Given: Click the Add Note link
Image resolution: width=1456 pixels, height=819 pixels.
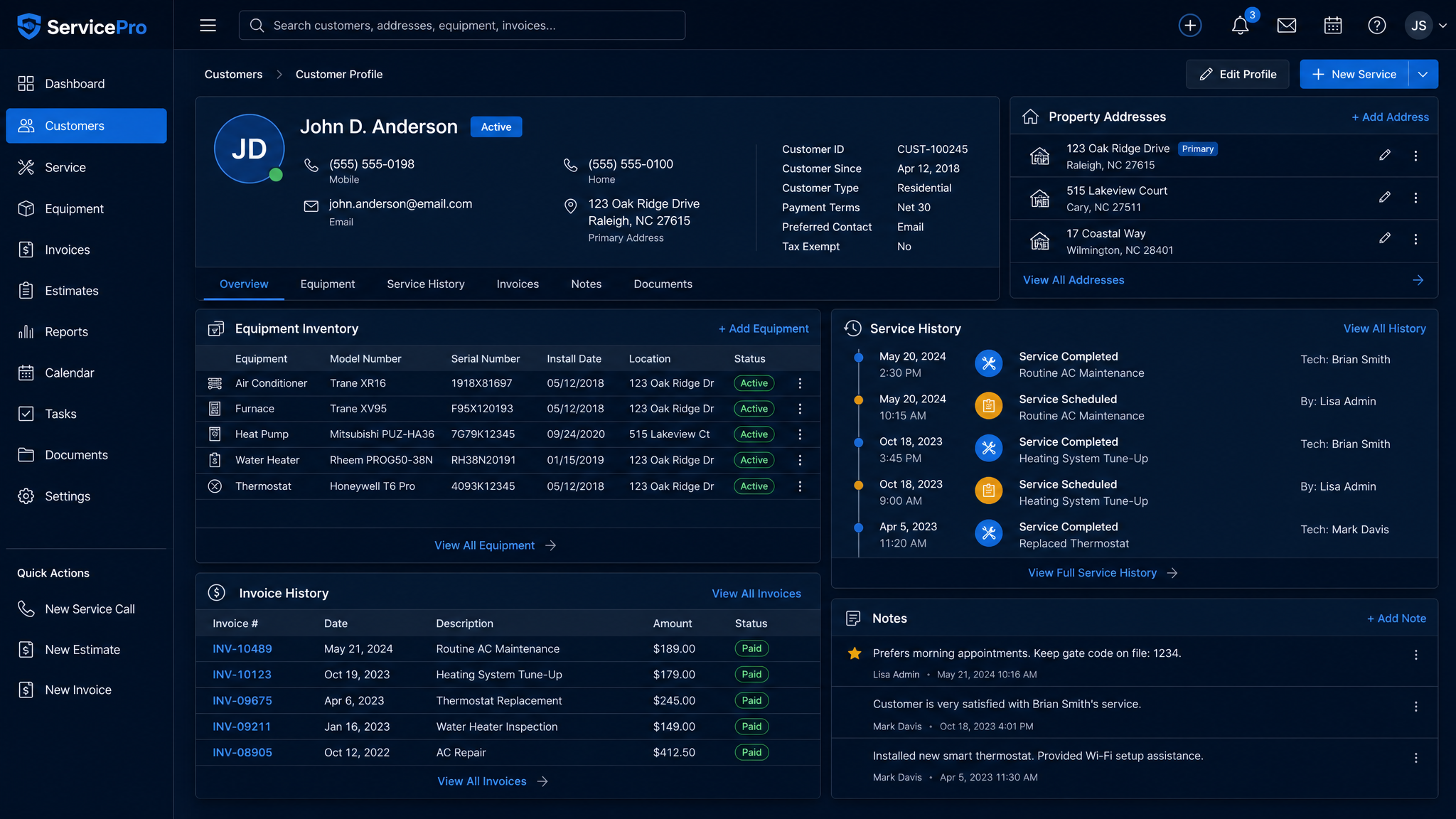Looking at the screenshot, I should click(1396, 619).
